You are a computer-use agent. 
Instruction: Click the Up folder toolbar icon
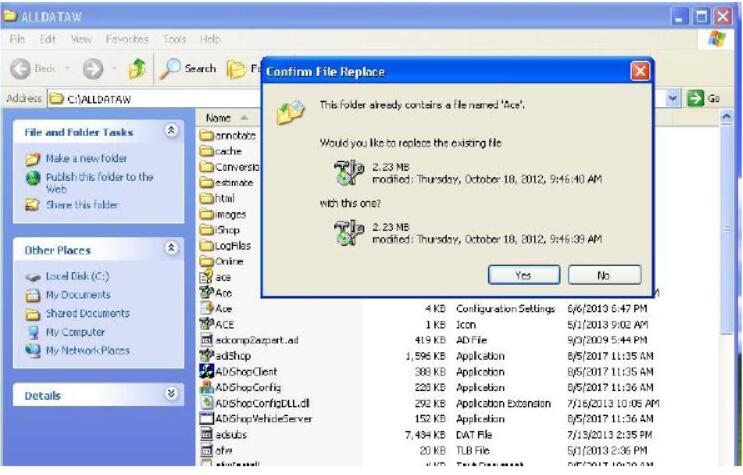pos(137,69)
